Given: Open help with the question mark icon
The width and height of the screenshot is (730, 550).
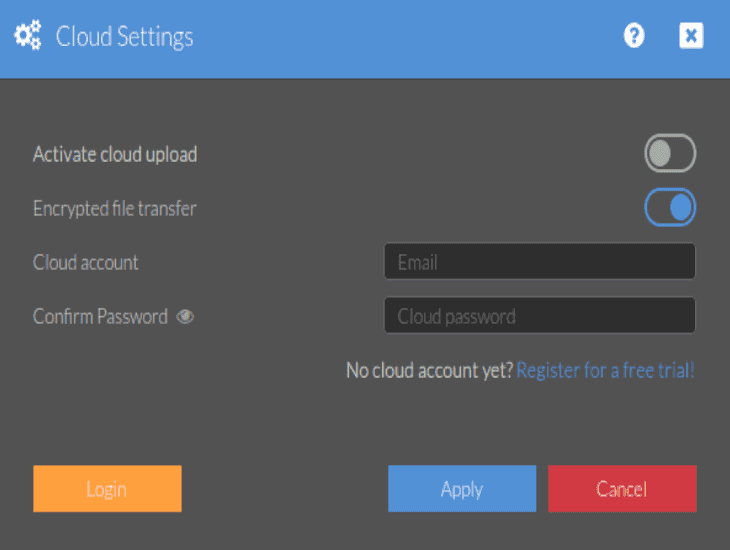Looking at the screenshot, I should [x=634, y=37].
